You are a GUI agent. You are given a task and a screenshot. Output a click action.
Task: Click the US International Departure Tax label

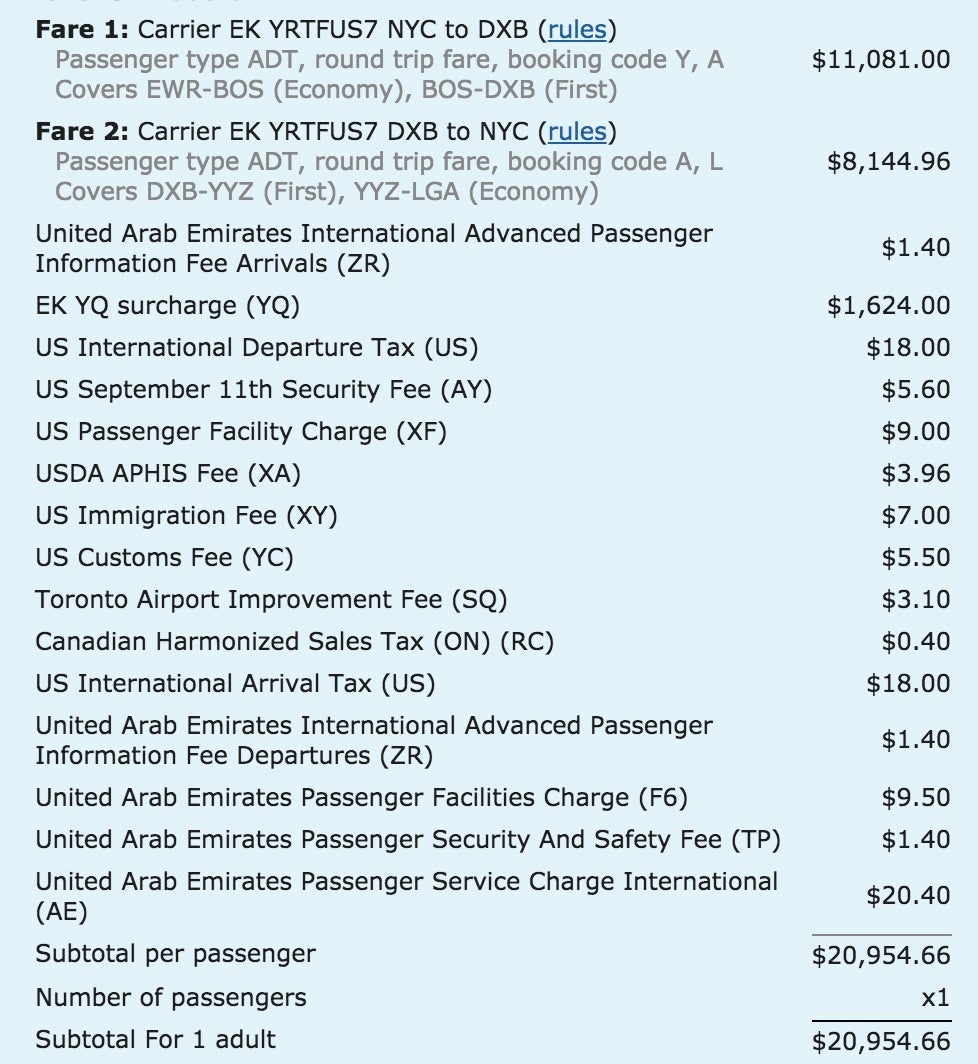pos(256,348)
